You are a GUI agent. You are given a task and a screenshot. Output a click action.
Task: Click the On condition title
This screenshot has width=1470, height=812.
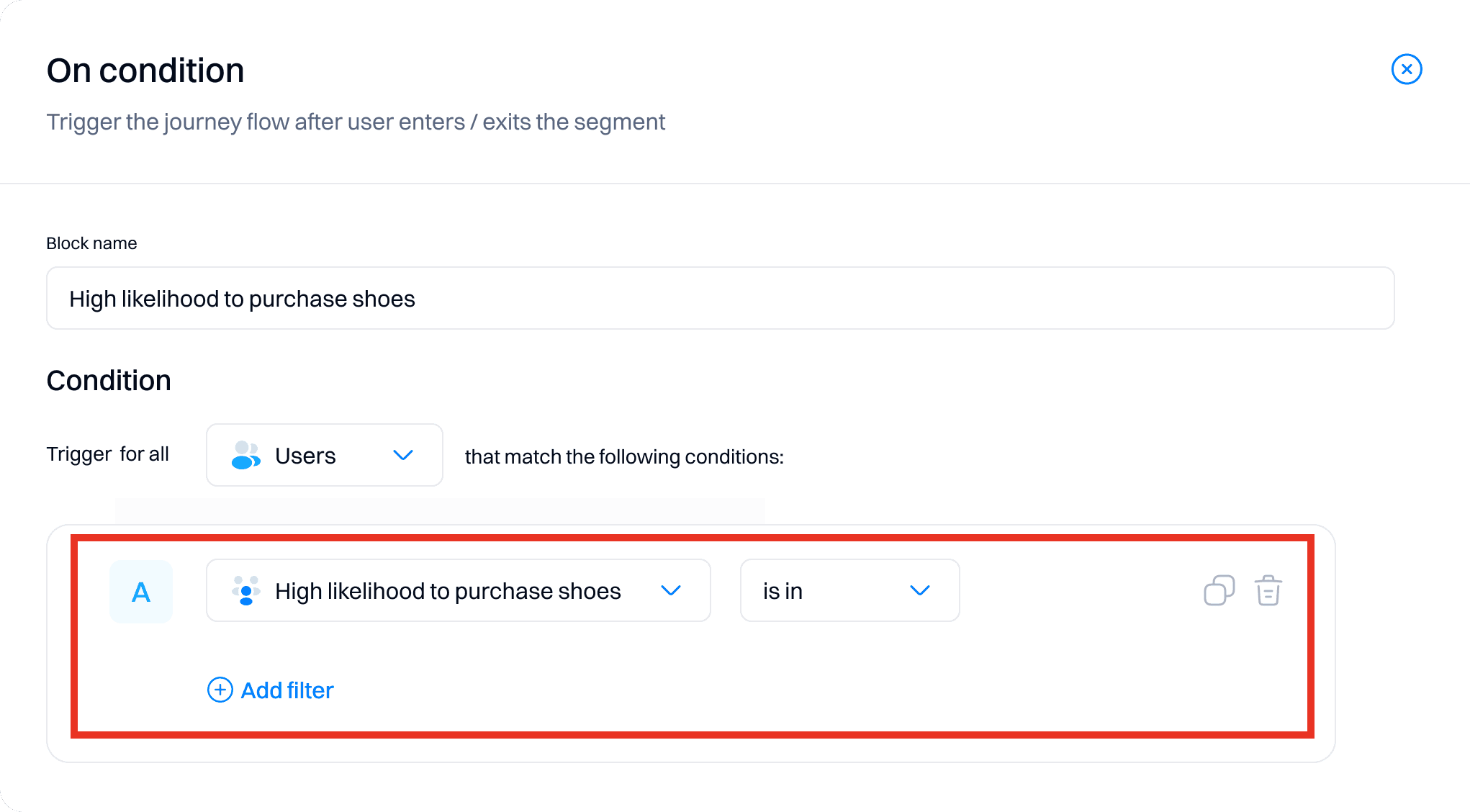(x=145, y=71)
